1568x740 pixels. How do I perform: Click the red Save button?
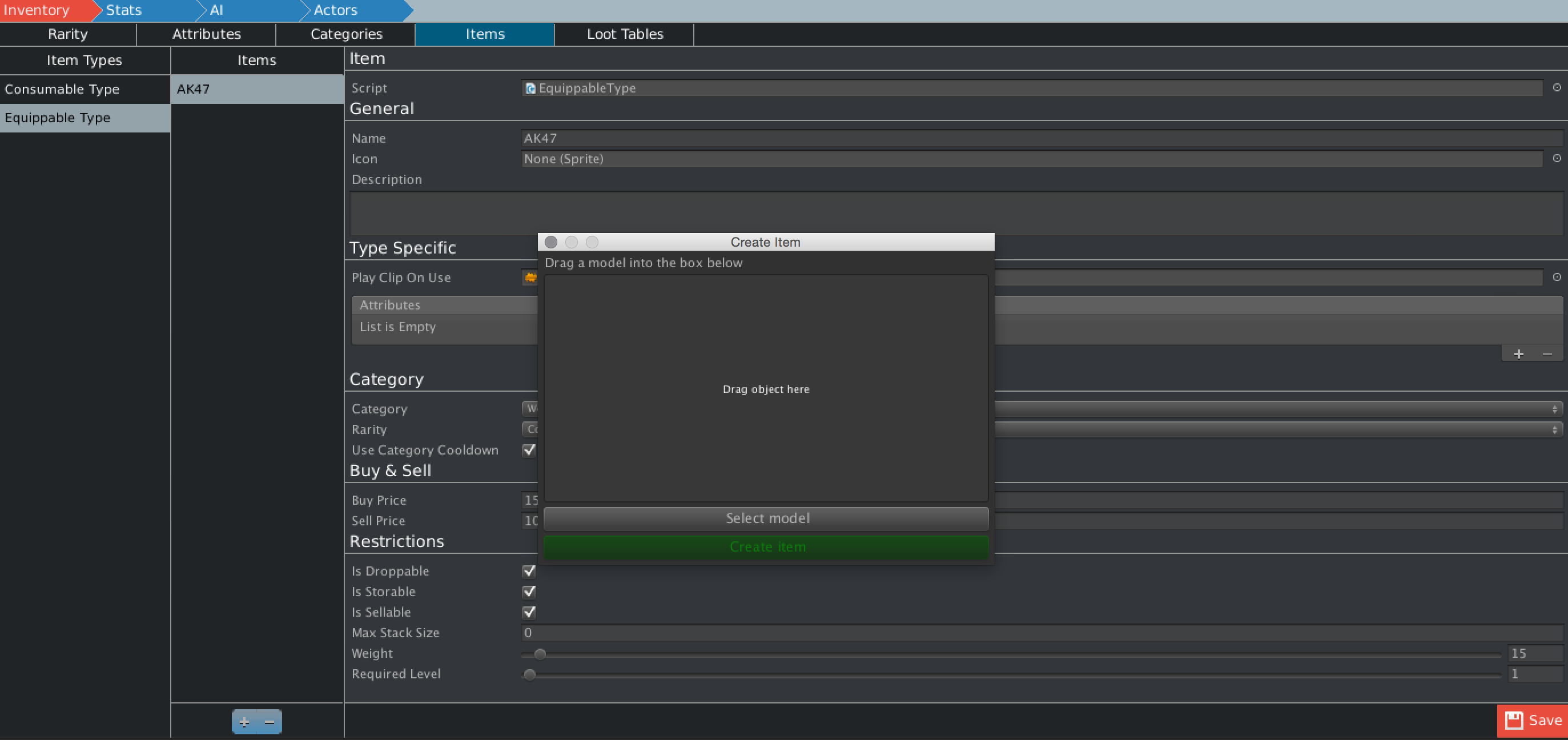pos(1533,721)
